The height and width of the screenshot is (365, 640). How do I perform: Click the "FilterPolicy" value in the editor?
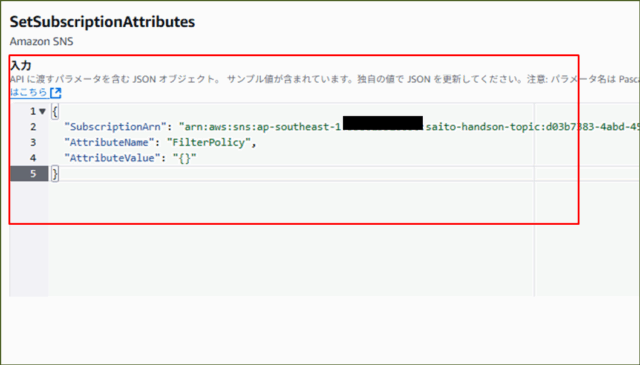(x=209, y=142)
